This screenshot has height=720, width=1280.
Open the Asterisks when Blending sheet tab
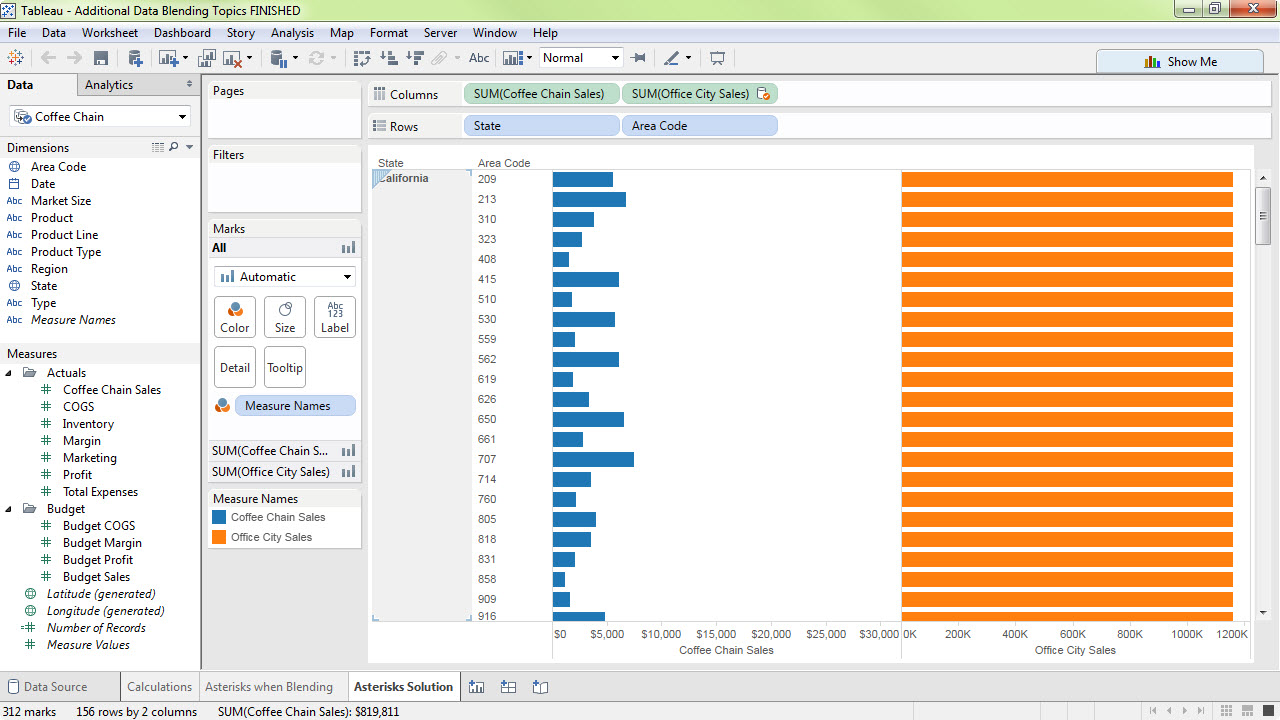(272, 687)
